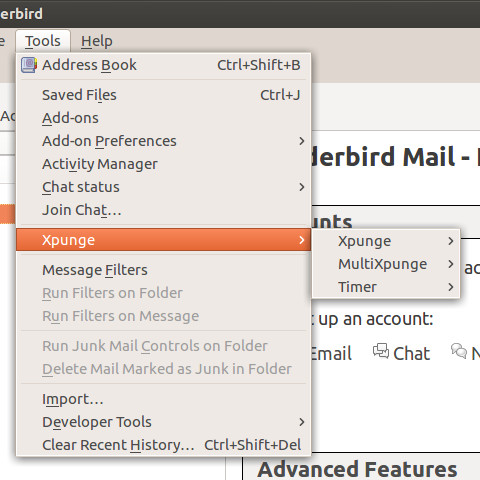480x480 pixels.
Task: Open the Help menu
Action: pos(97,41)
